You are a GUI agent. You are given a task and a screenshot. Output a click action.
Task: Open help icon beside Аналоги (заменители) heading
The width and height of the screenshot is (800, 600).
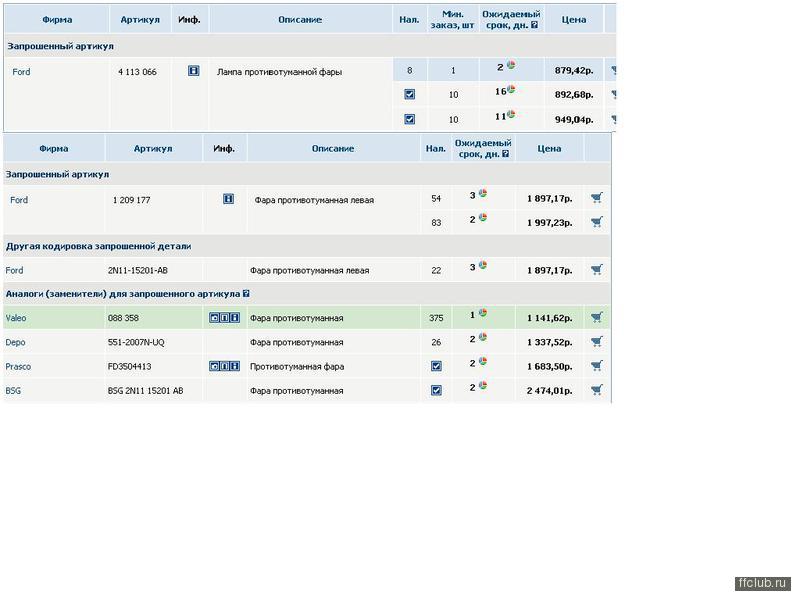pyautogui.click(x=246, y=294)
